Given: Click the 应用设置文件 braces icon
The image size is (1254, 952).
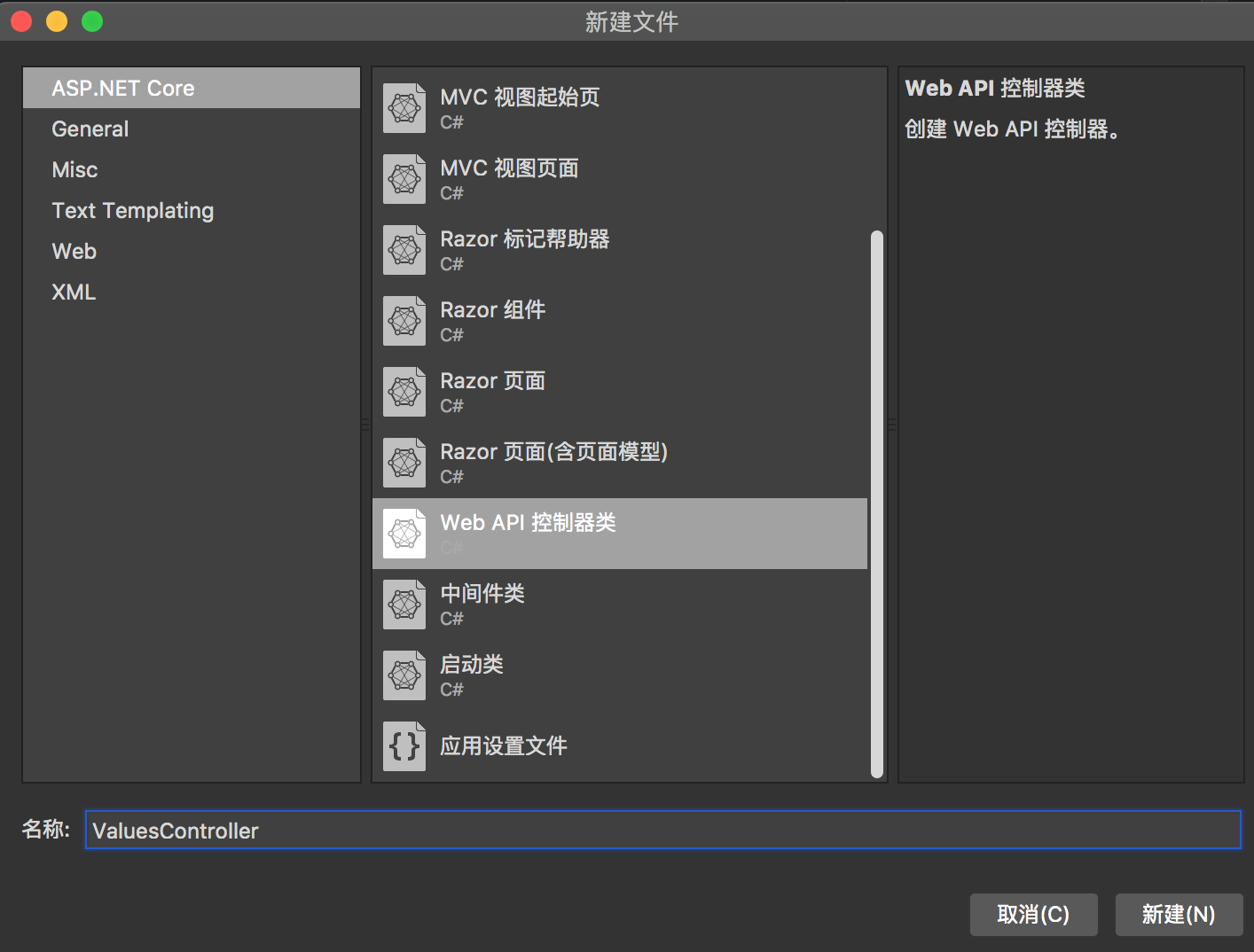Looking at the screenshot, I should (x=404, y=746).
